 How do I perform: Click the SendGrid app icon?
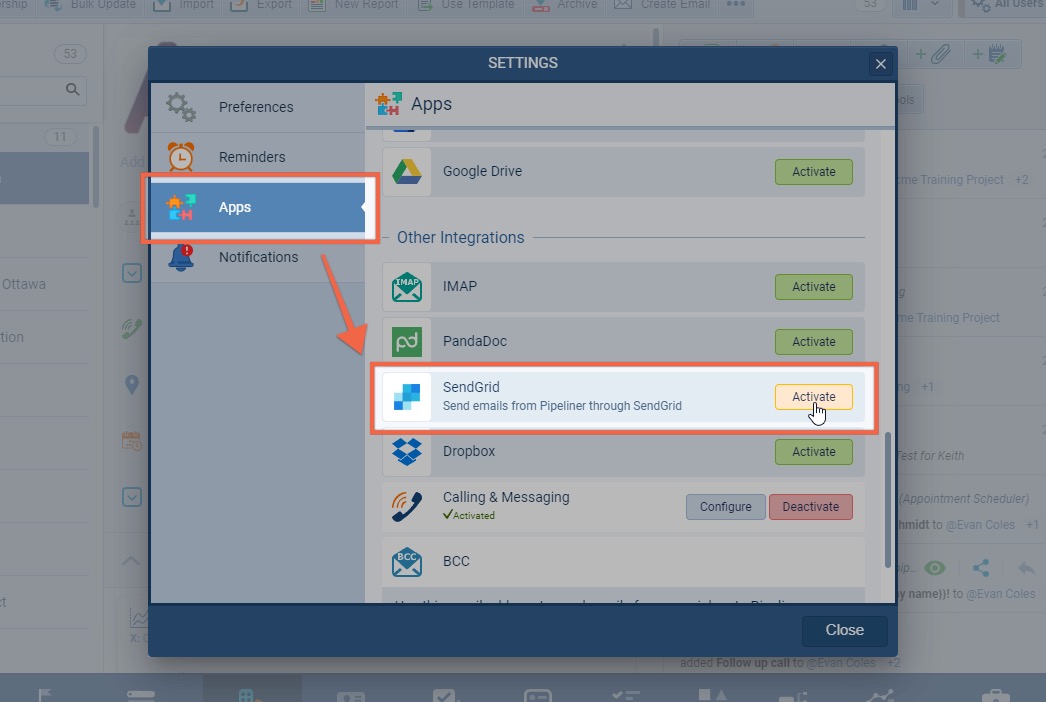pos(407,397)
